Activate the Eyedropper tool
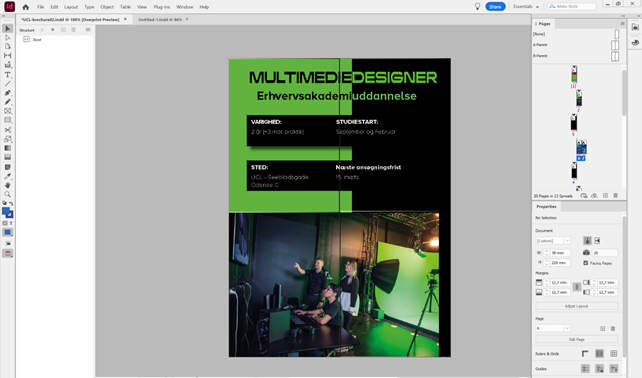Image resolution: width=642 pixels, height=378 pixels. [x=7, y=176]
